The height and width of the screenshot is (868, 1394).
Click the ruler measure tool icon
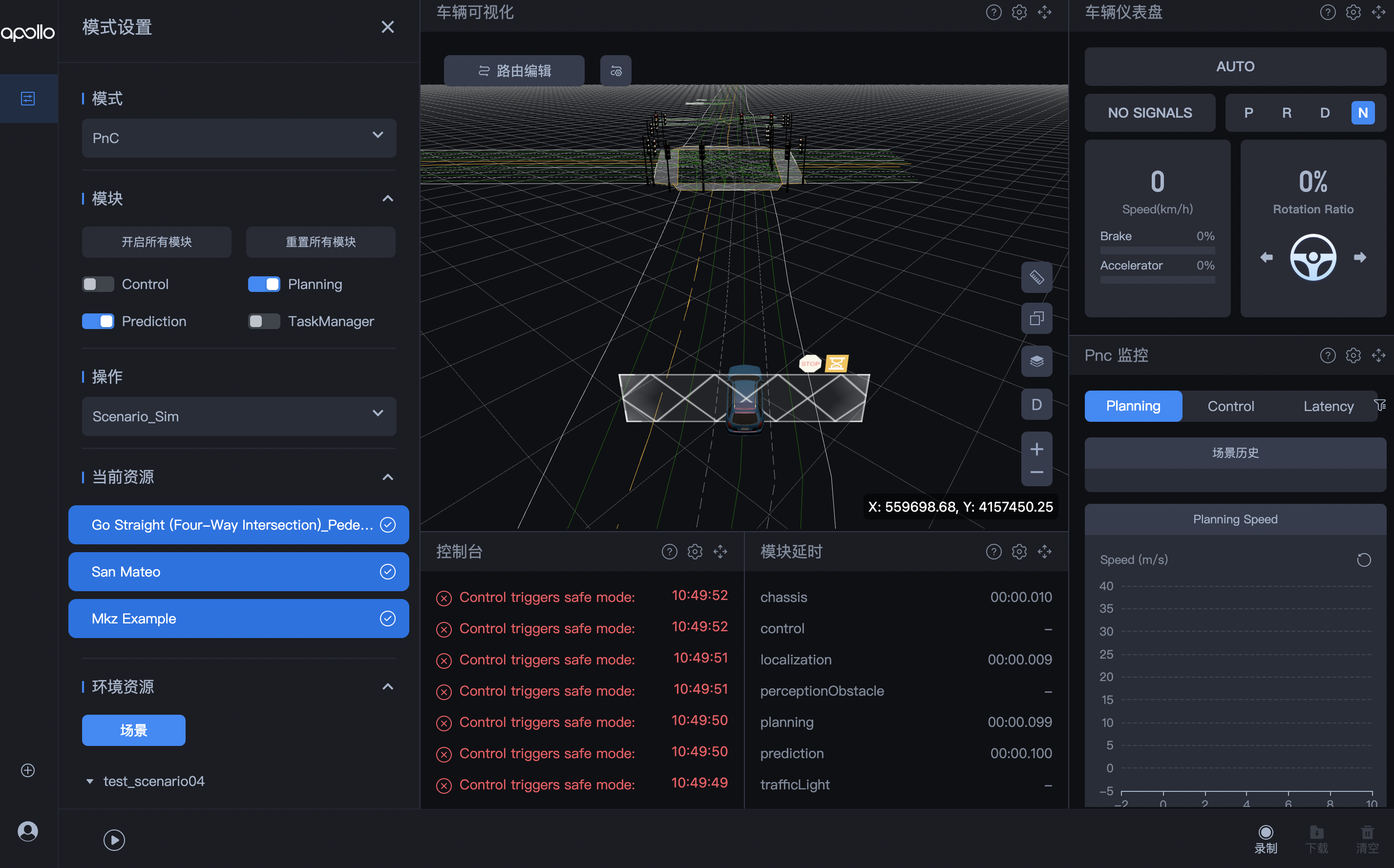1037,277
